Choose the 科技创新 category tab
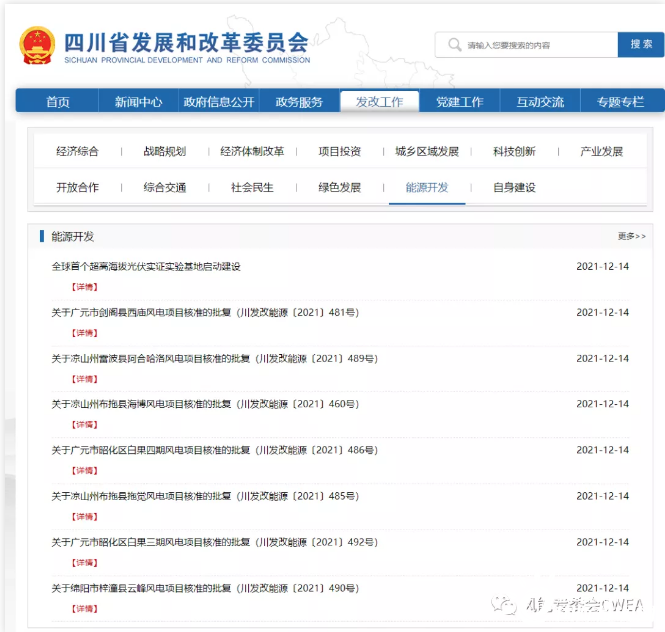 (x=514, y=151)
